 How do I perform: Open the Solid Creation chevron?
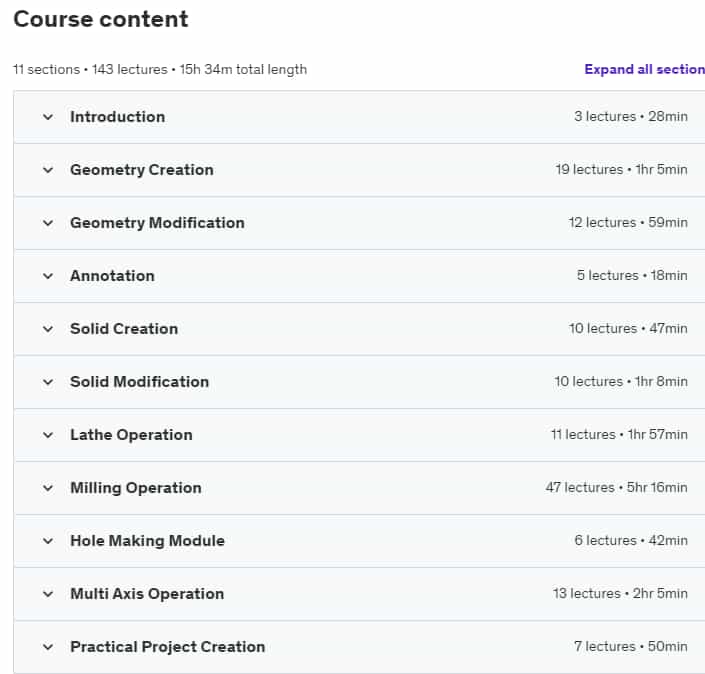point(47,329)
